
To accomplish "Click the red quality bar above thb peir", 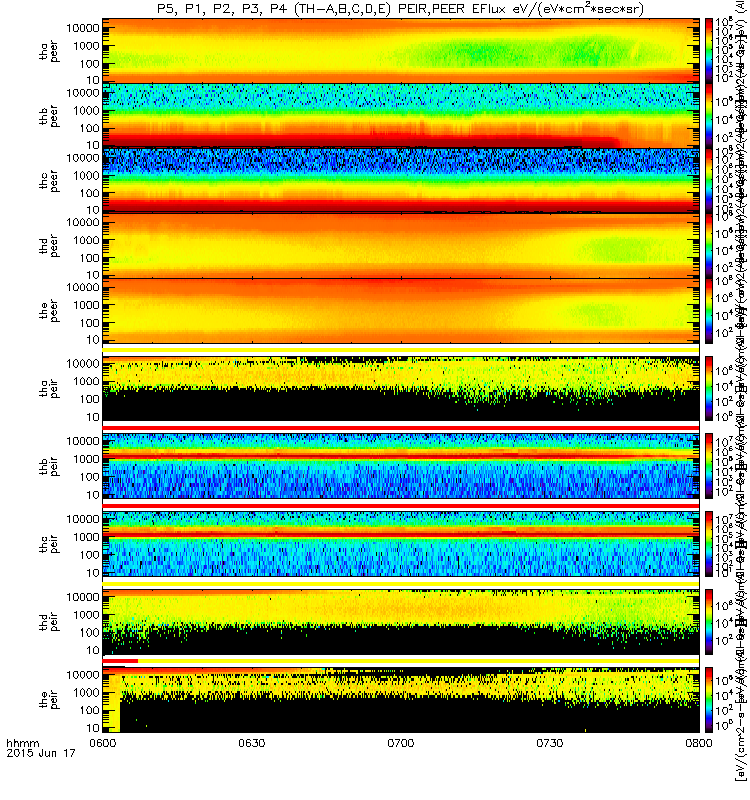I will point(401,428).
